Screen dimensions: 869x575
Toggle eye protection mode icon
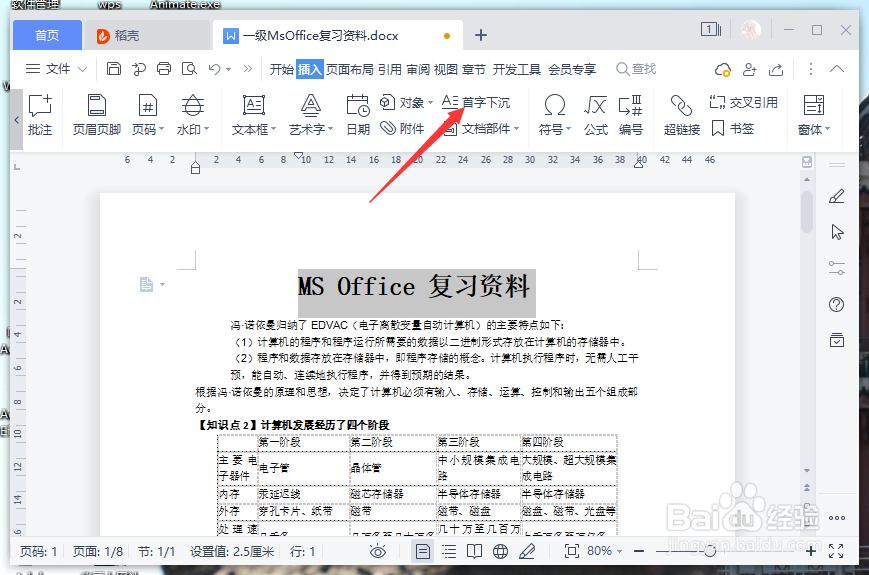(x=377, y=551)
